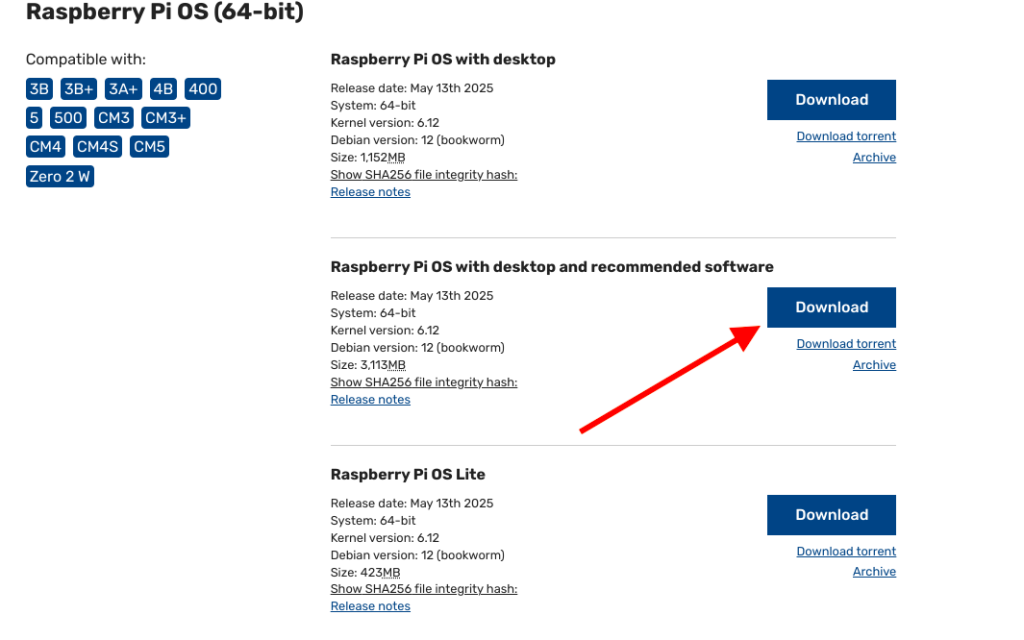Click the CM4S compatibility badge

coord(97,146)
